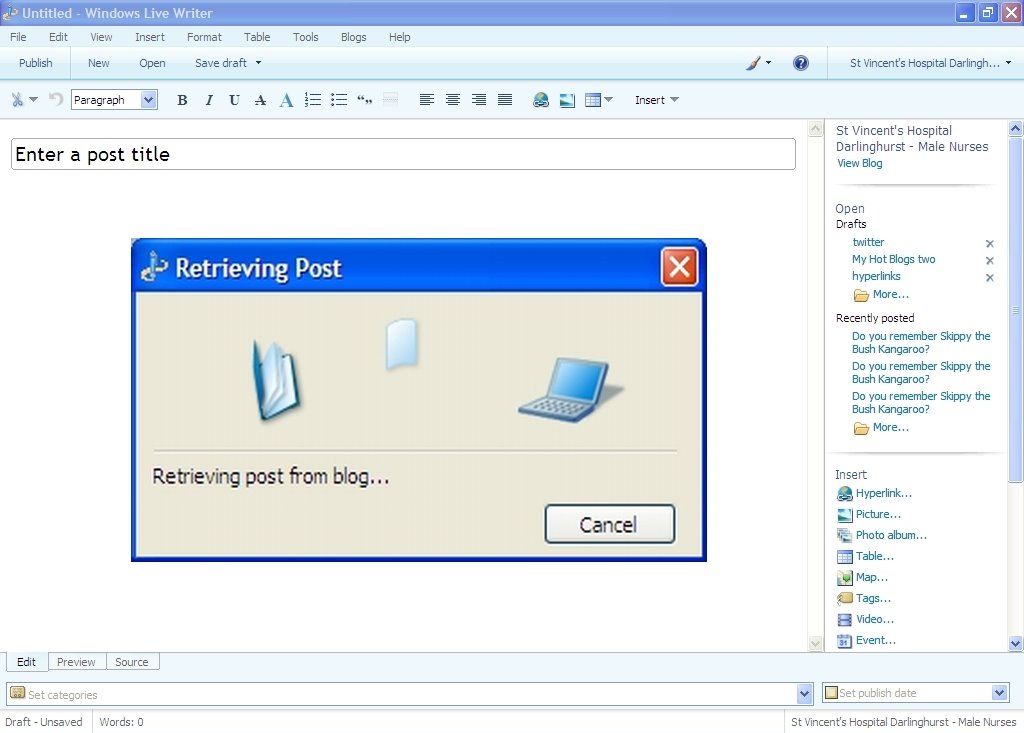Click sidebar Map... insert link
This screenshot has width=1024, height=733.
[871, 577]
